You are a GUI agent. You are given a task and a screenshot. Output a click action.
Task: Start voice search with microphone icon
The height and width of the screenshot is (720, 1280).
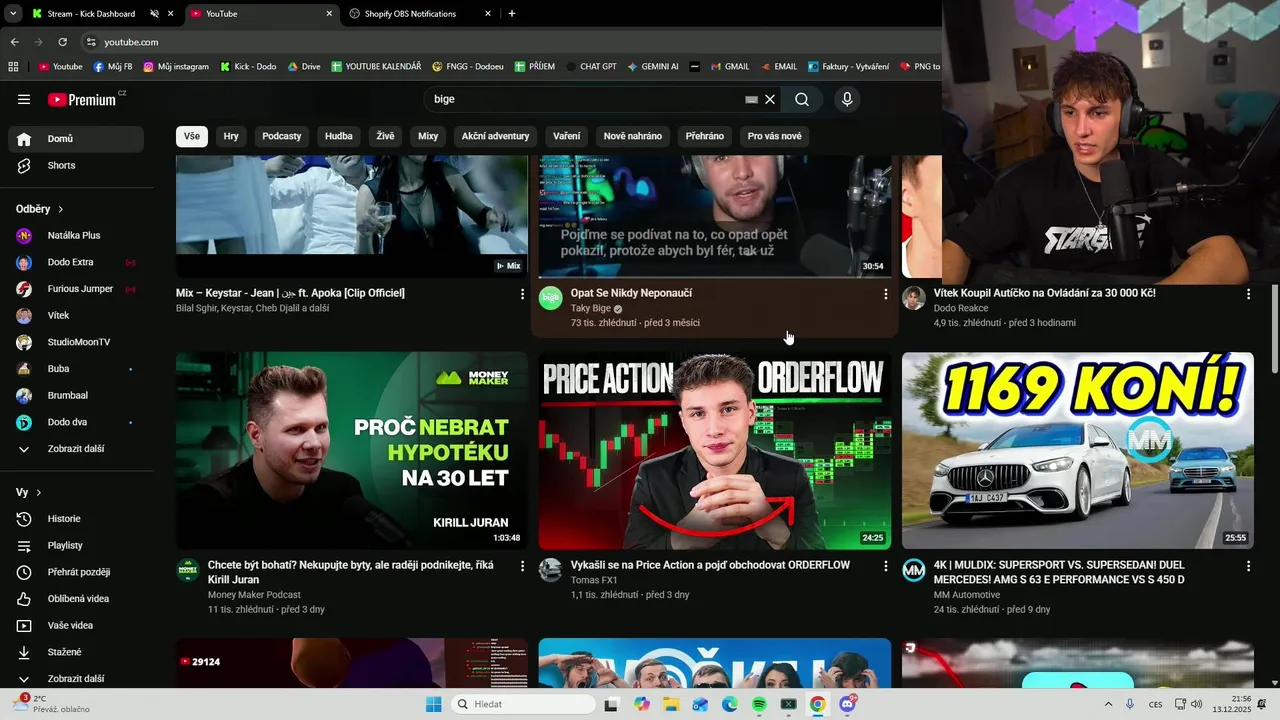(847, 99)
